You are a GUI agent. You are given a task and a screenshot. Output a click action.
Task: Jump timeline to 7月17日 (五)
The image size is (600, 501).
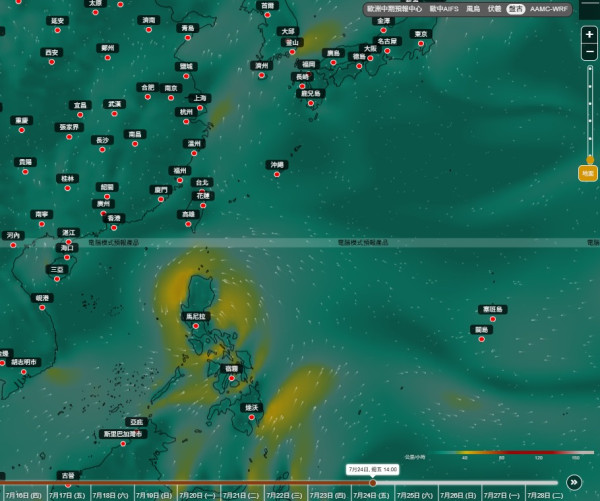coord(67,495)
